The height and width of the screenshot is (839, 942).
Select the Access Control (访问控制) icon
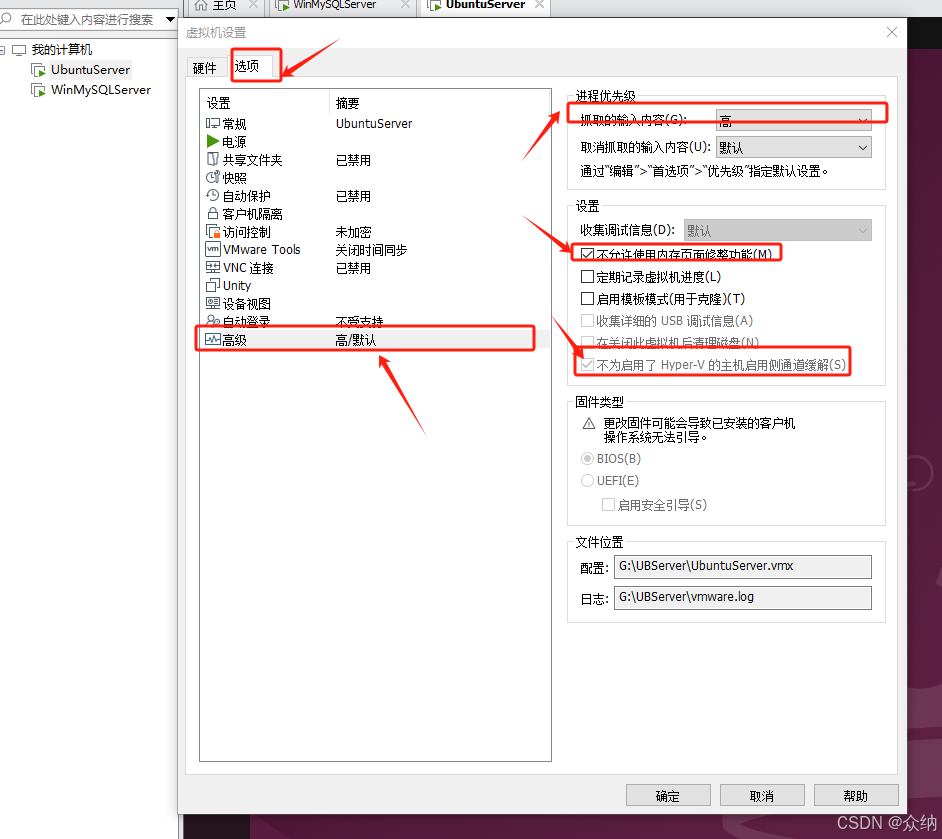[213, 231]
